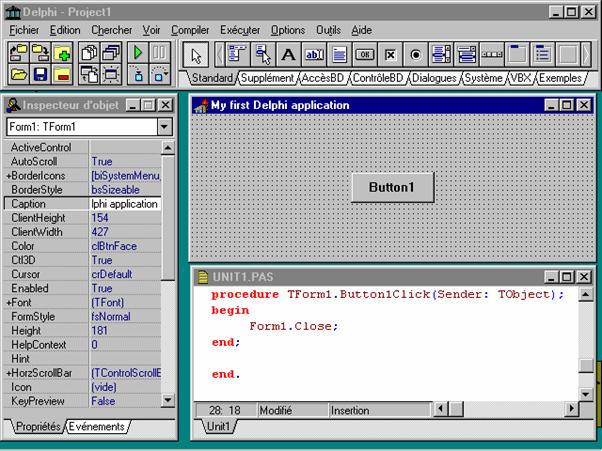Select the ScrollBar component icon

492,55
